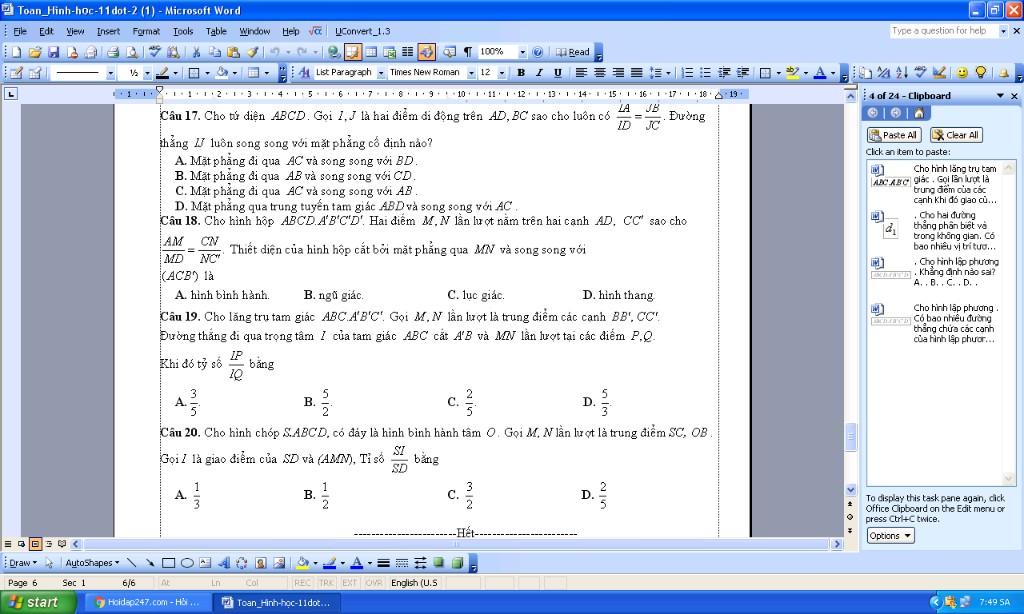Open the Zoom 100% dropdown
The image size is (1024, 614).
tap(522, 52)
